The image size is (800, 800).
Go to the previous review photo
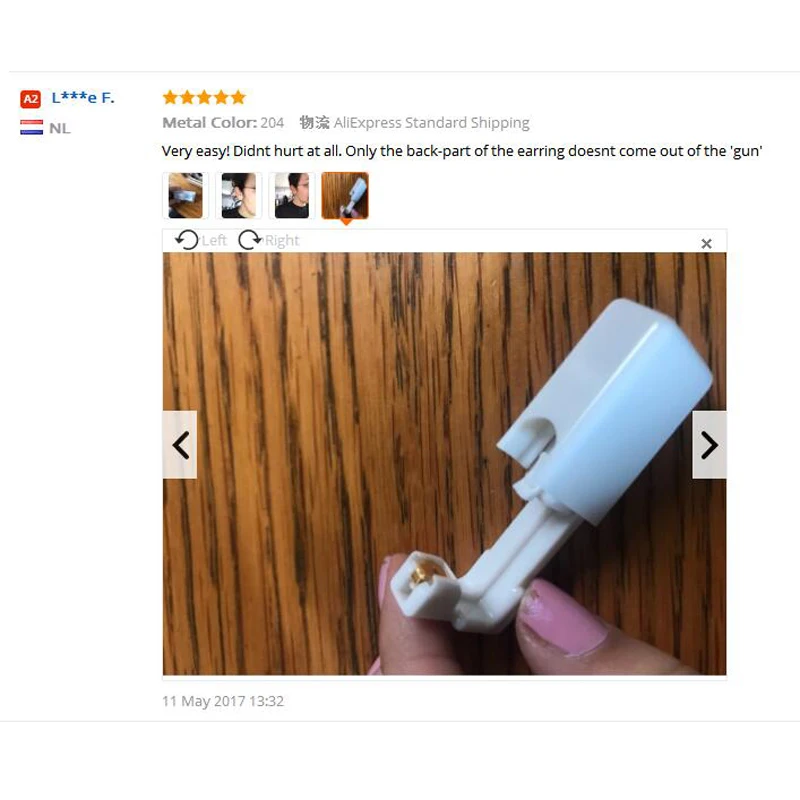click(180, 445)
